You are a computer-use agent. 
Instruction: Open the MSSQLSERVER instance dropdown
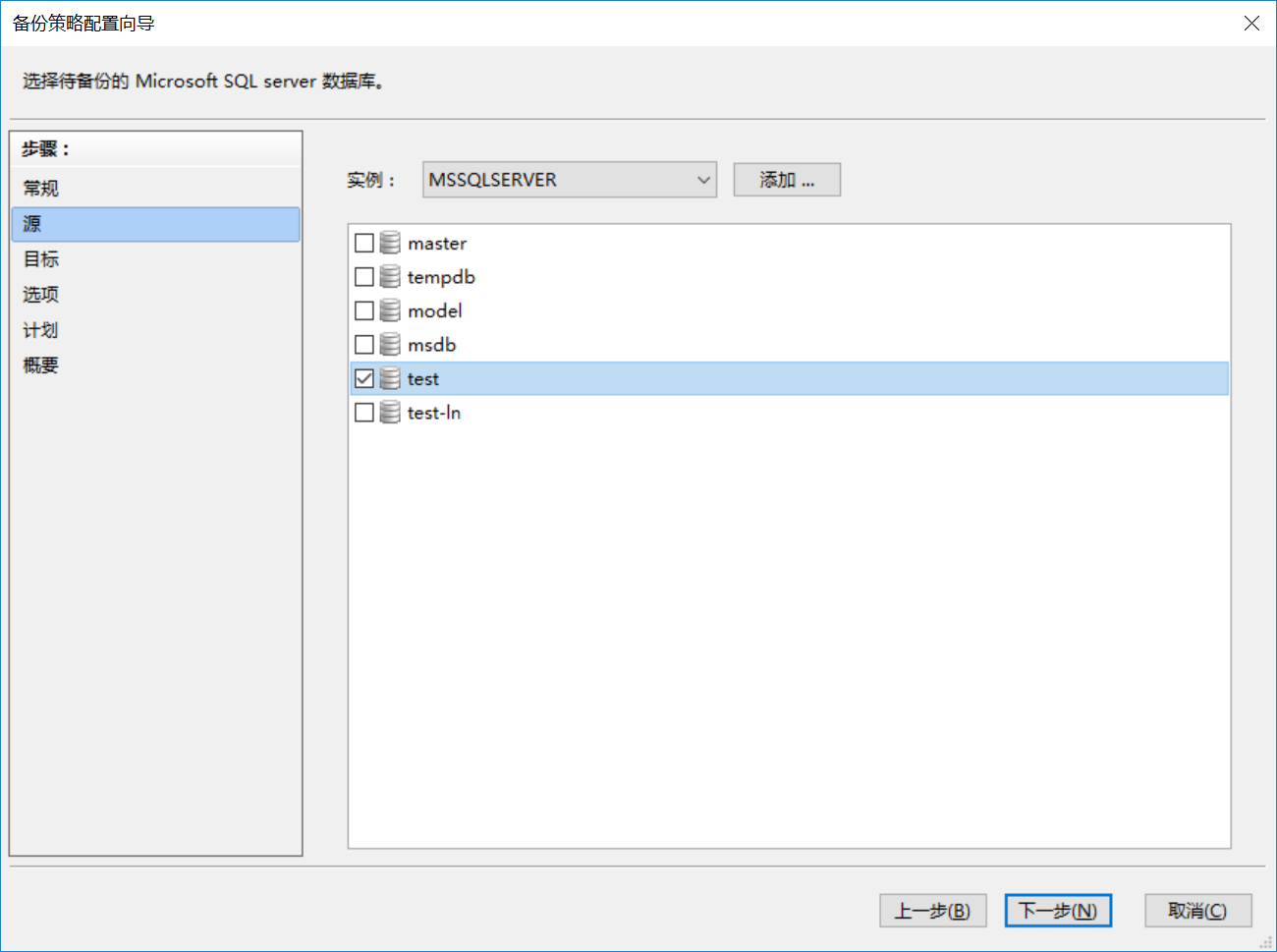click(x=569, y=180)
